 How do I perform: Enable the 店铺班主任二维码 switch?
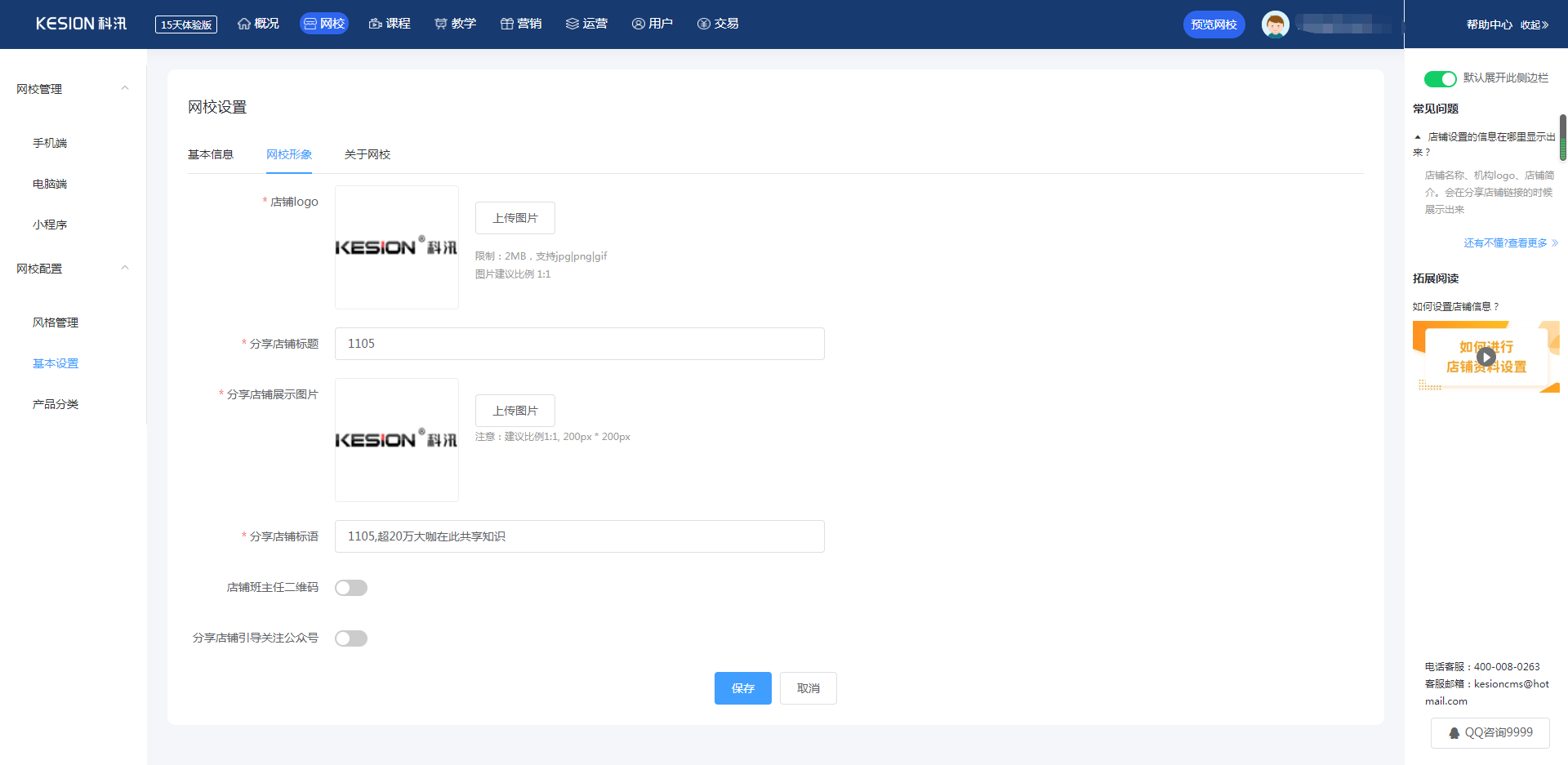pos(351,588)
